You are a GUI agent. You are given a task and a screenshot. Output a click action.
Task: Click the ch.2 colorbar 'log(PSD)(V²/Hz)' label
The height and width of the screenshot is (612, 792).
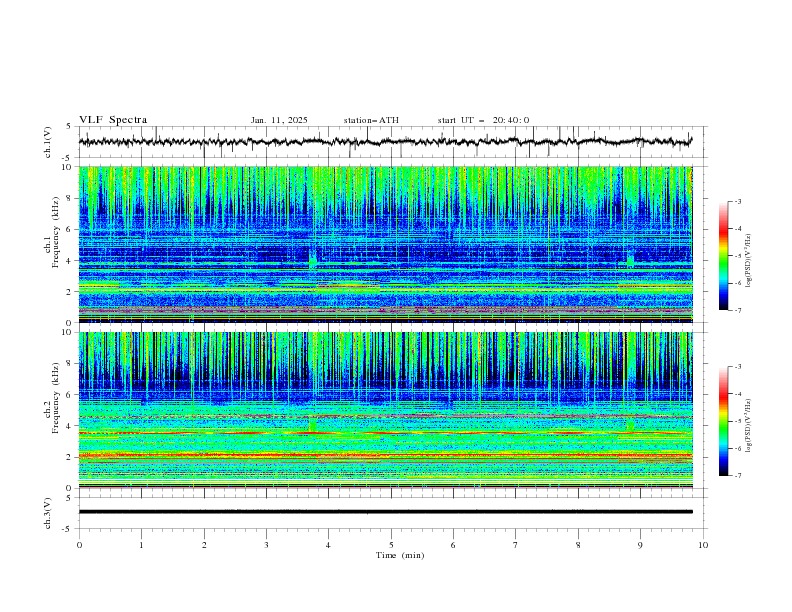748,425
